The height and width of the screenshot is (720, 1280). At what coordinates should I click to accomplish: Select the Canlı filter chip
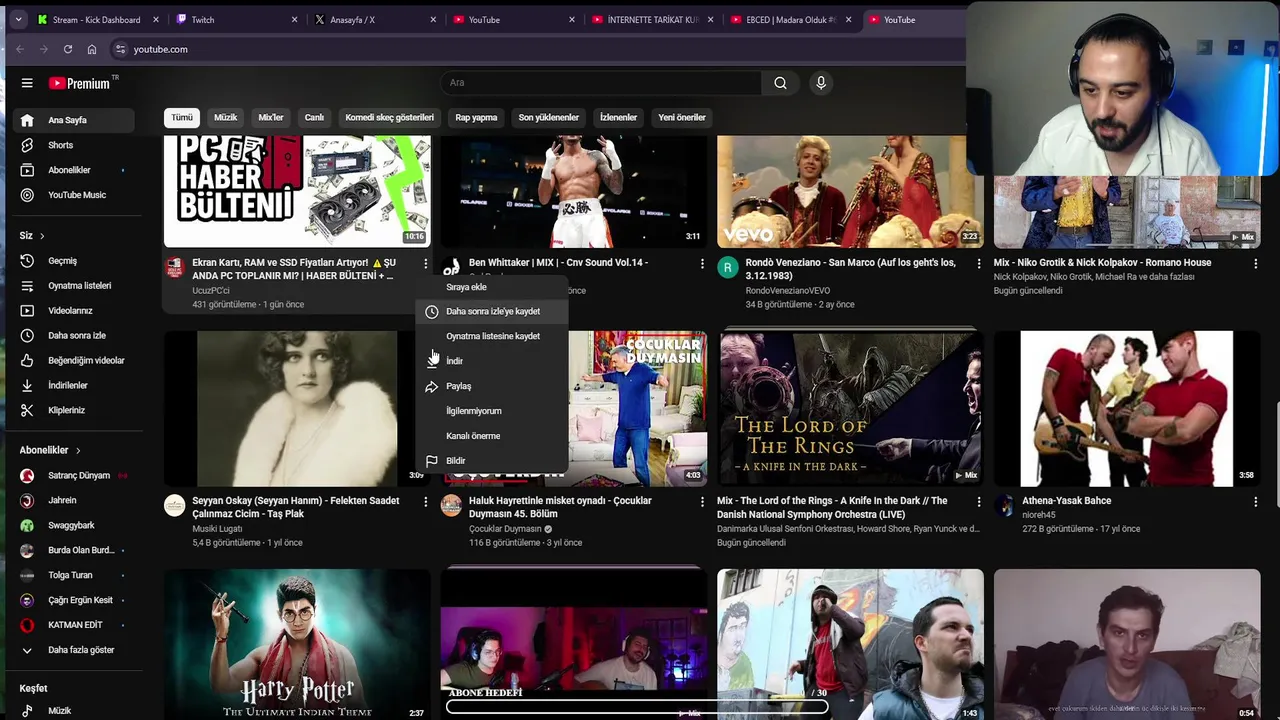point(314,118)
